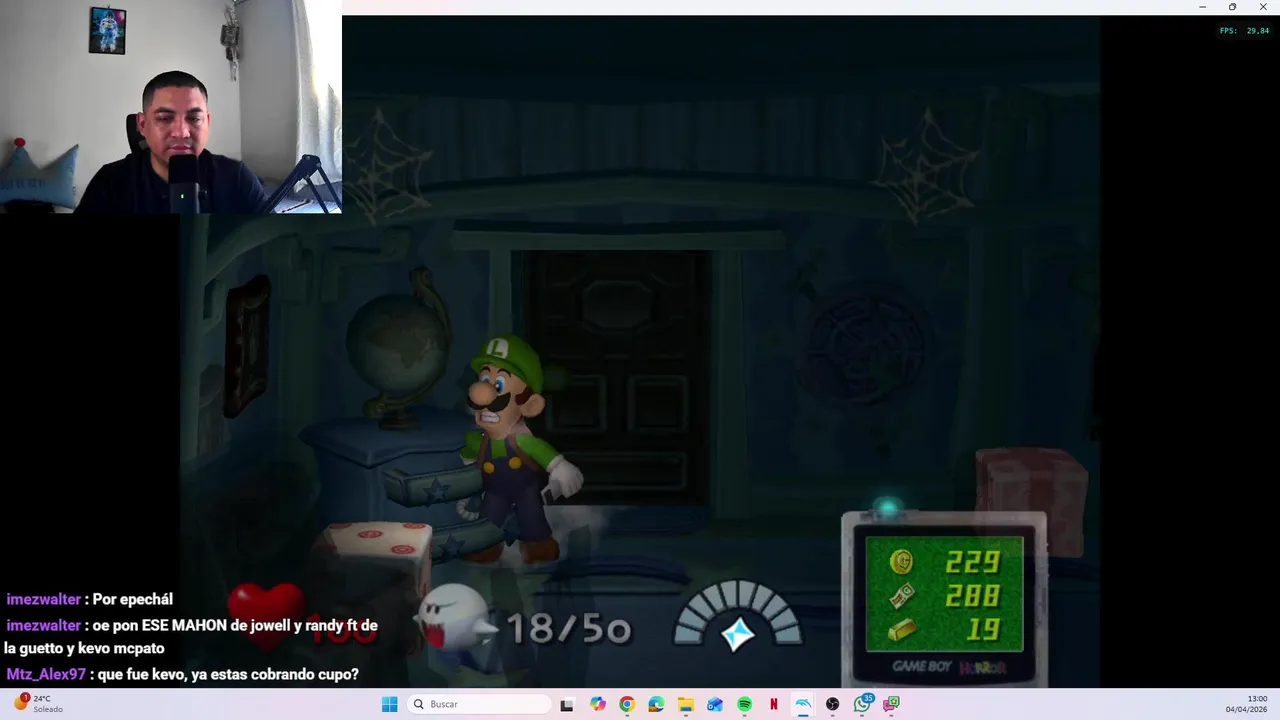Click the Poltergust element gauge

tap(738, 617)
